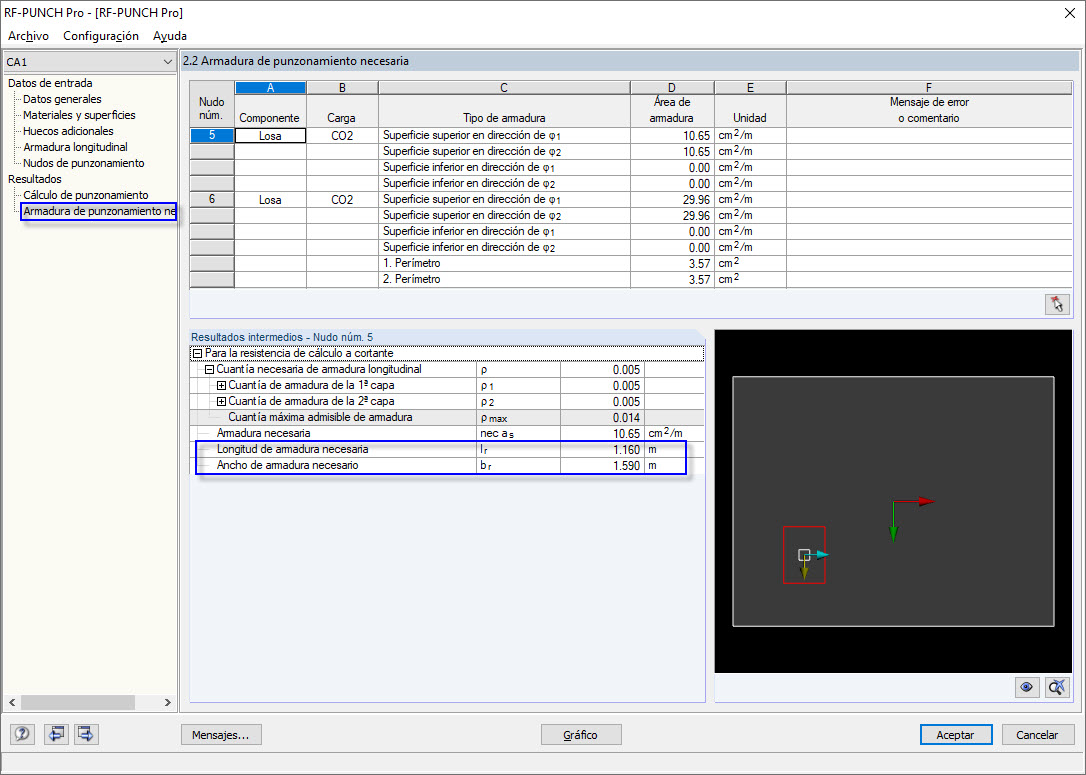The width and height of the screenshot is (1086, 775).
Task: Select node row number 5 header
Action: 212,136
